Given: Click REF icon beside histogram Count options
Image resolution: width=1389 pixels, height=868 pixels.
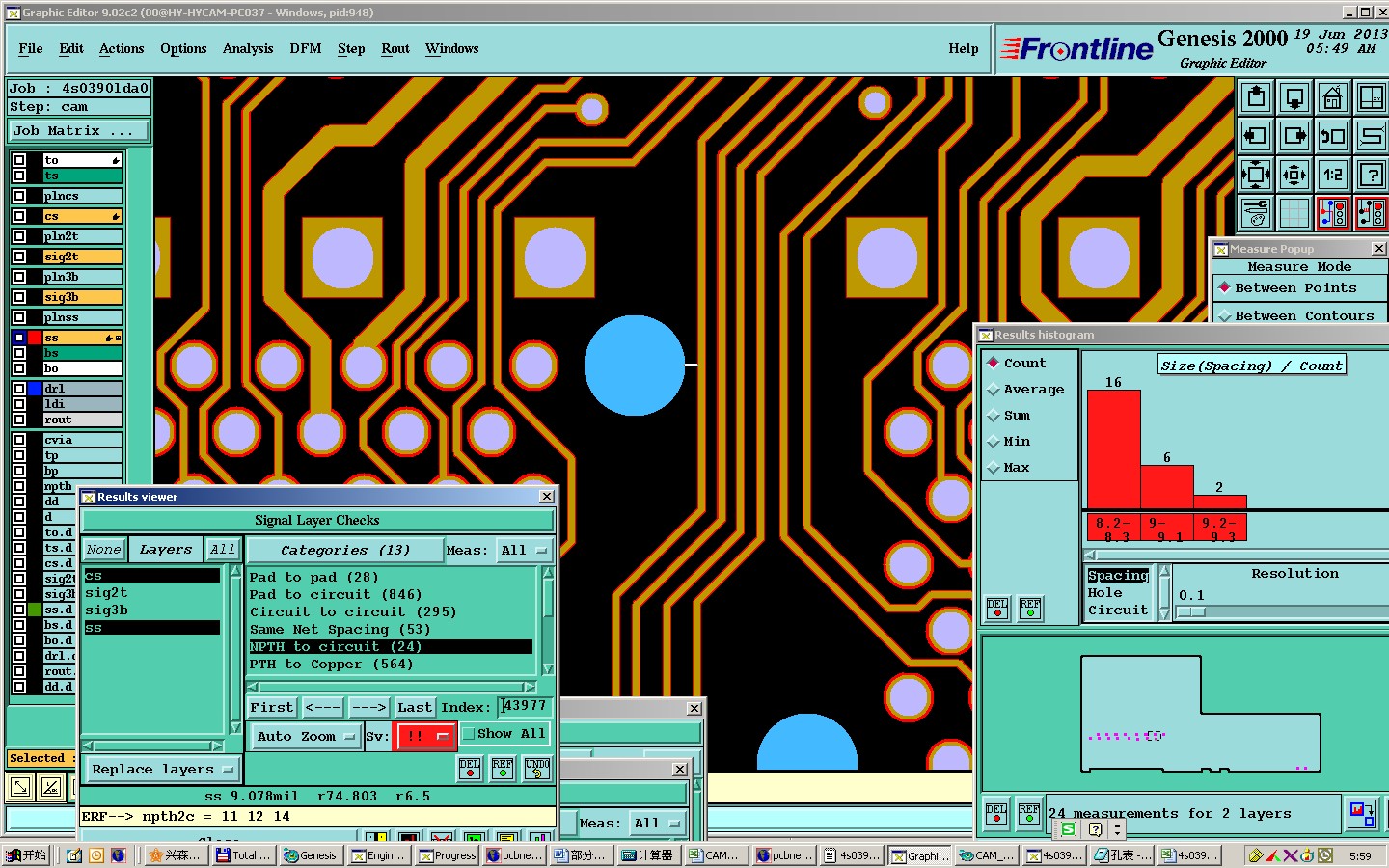Looking at the screenshot, I should pos(1030,609).
